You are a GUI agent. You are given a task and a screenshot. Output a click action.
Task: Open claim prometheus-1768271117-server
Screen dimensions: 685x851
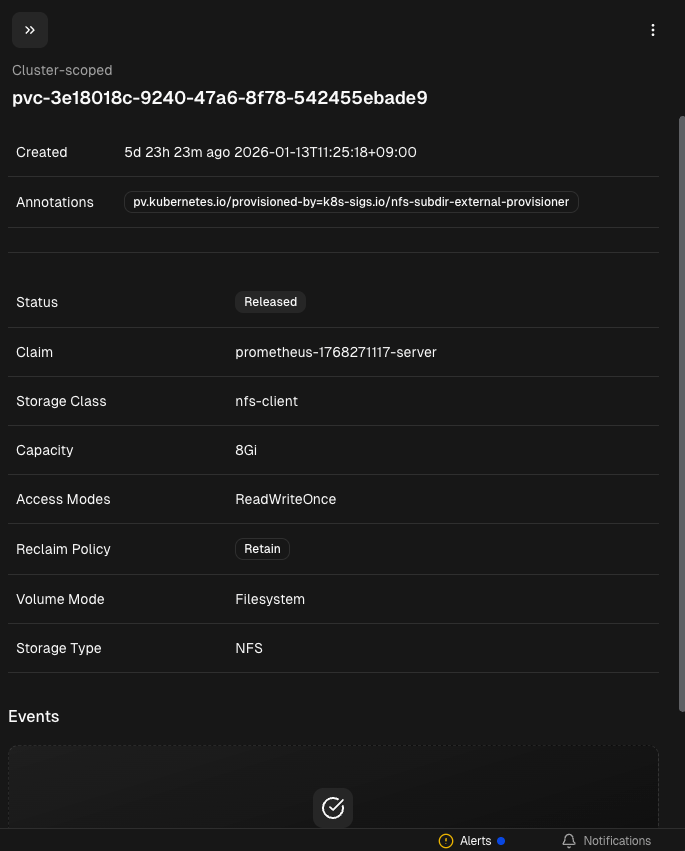tap(335, 352)
